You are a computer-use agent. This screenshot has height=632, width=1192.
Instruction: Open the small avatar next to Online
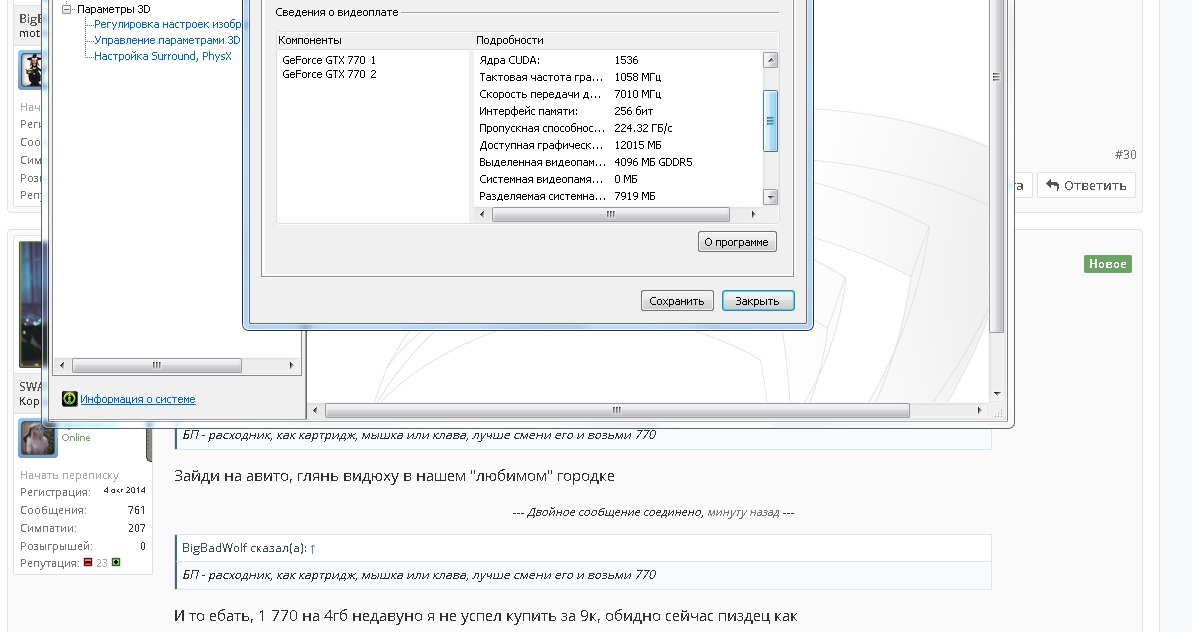point(36,438)
